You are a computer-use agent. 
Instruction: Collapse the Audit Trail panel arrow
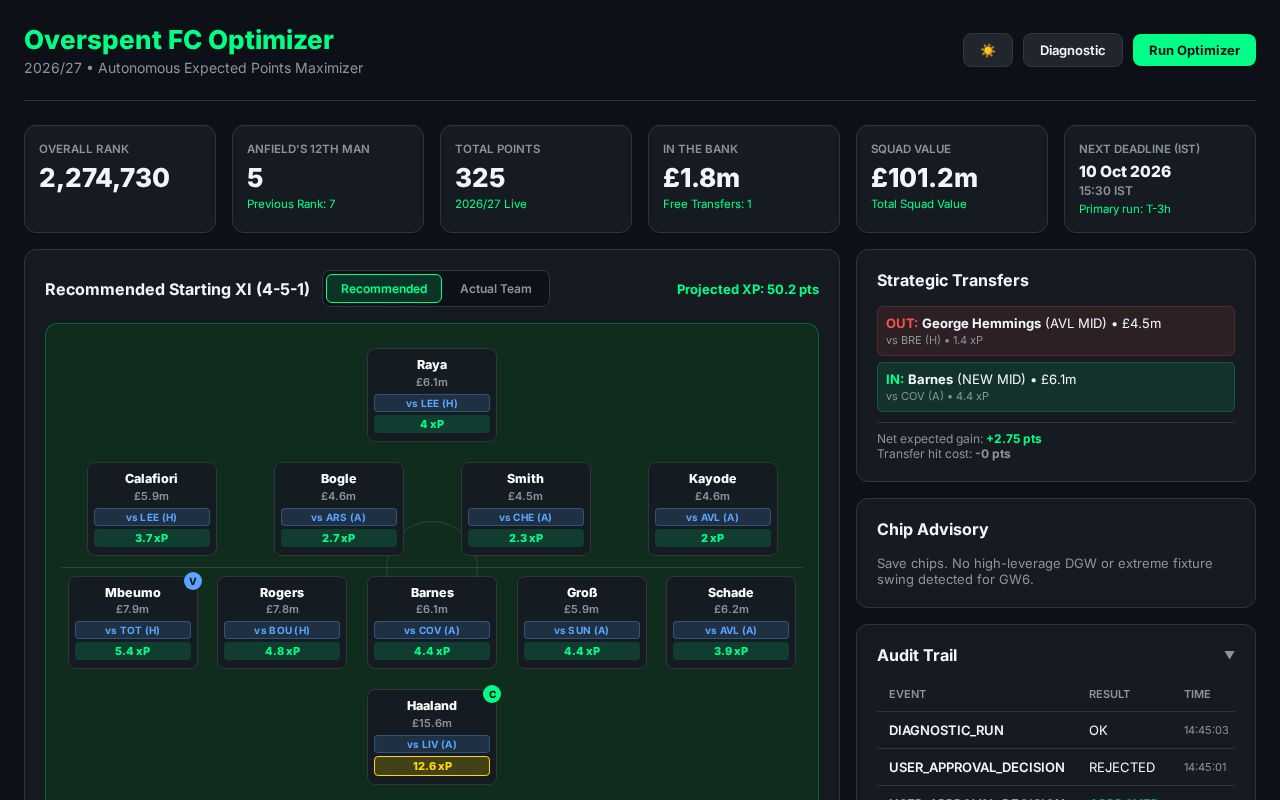(x=1229, y=655)
